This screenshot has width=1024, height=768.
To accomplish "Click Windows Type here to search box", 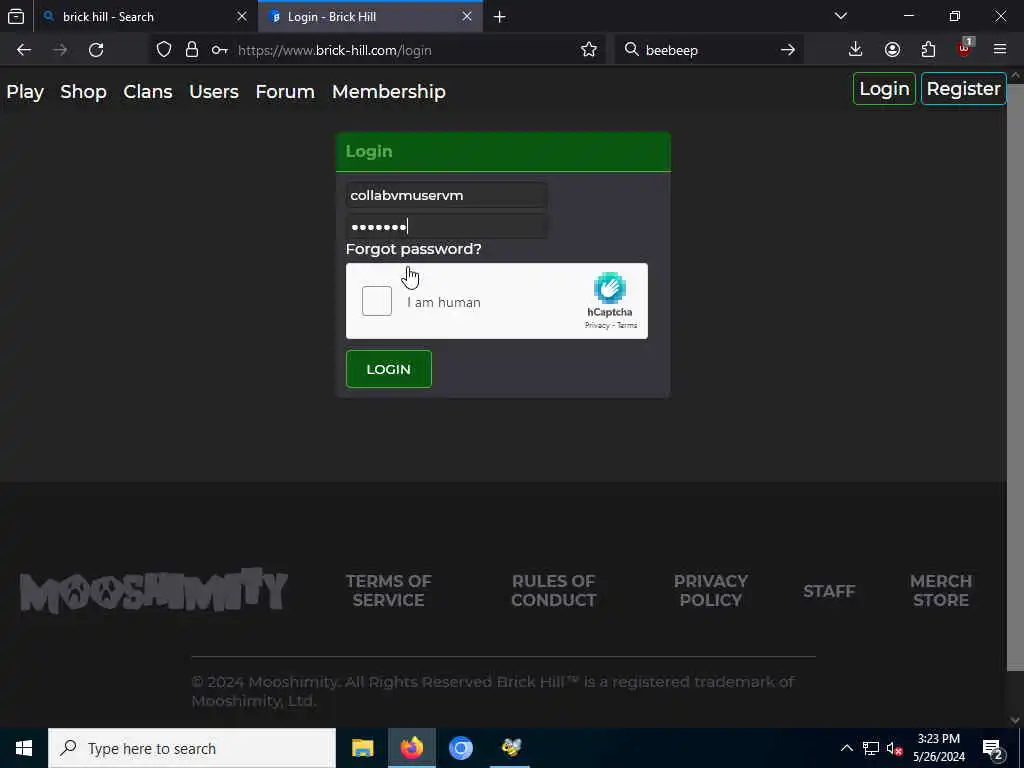I will (192, 748).
